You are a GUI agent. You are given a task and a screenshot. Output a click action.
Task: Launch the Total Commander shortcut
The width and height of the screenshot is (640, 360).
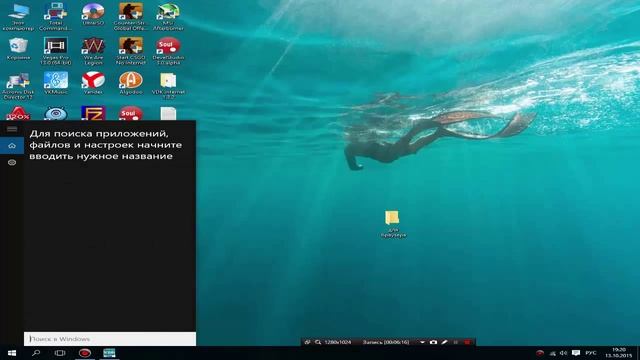click(56, 17)
